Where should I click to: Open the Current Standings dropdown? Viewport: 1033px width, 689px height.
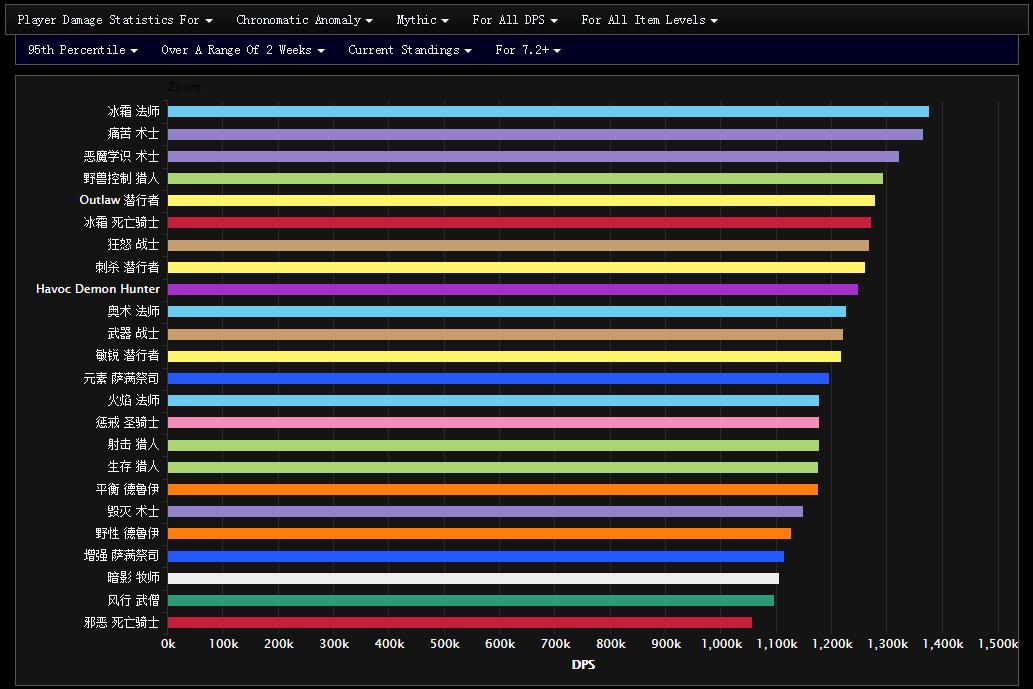tap(410, 50)
